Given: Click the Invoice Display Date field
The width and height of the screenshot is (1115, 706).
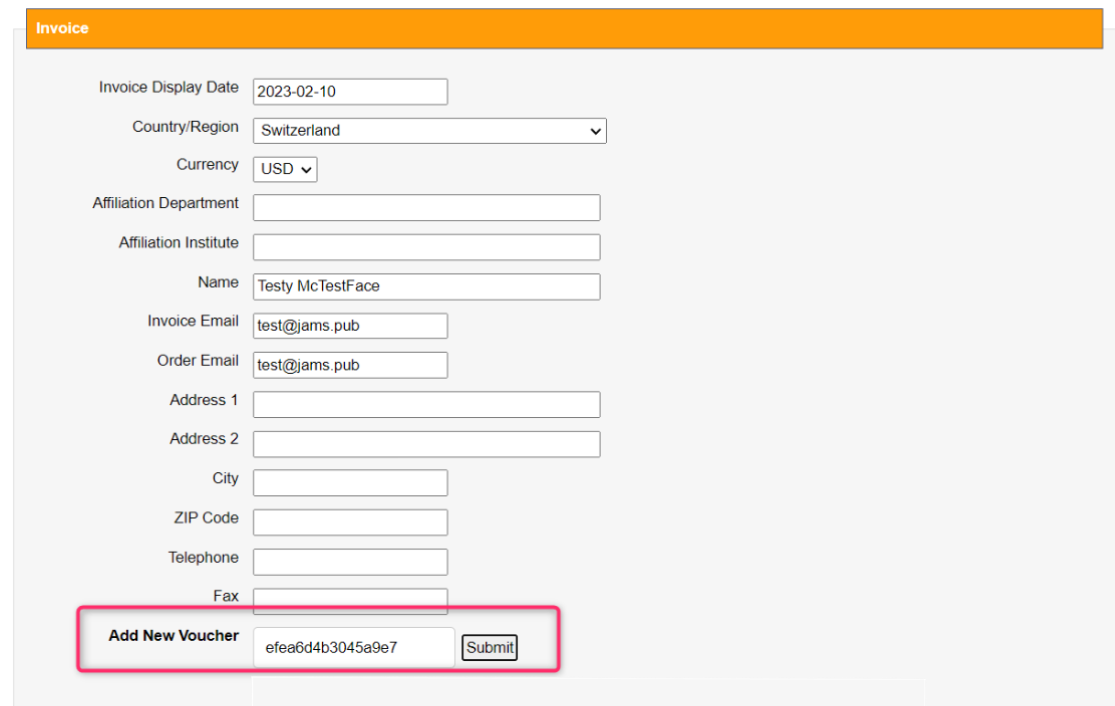Looking at the screenshot, I should [350, 92].
